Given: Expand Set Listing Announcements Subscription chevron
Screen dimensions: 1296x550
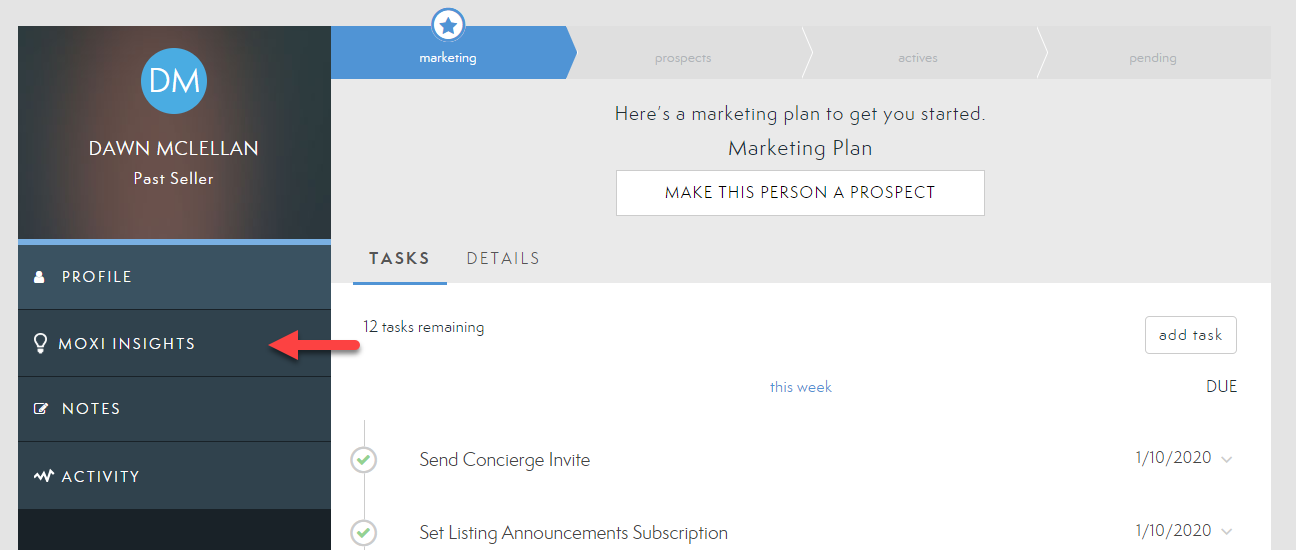Looking at the screenshot, I should pos(1227,532).
